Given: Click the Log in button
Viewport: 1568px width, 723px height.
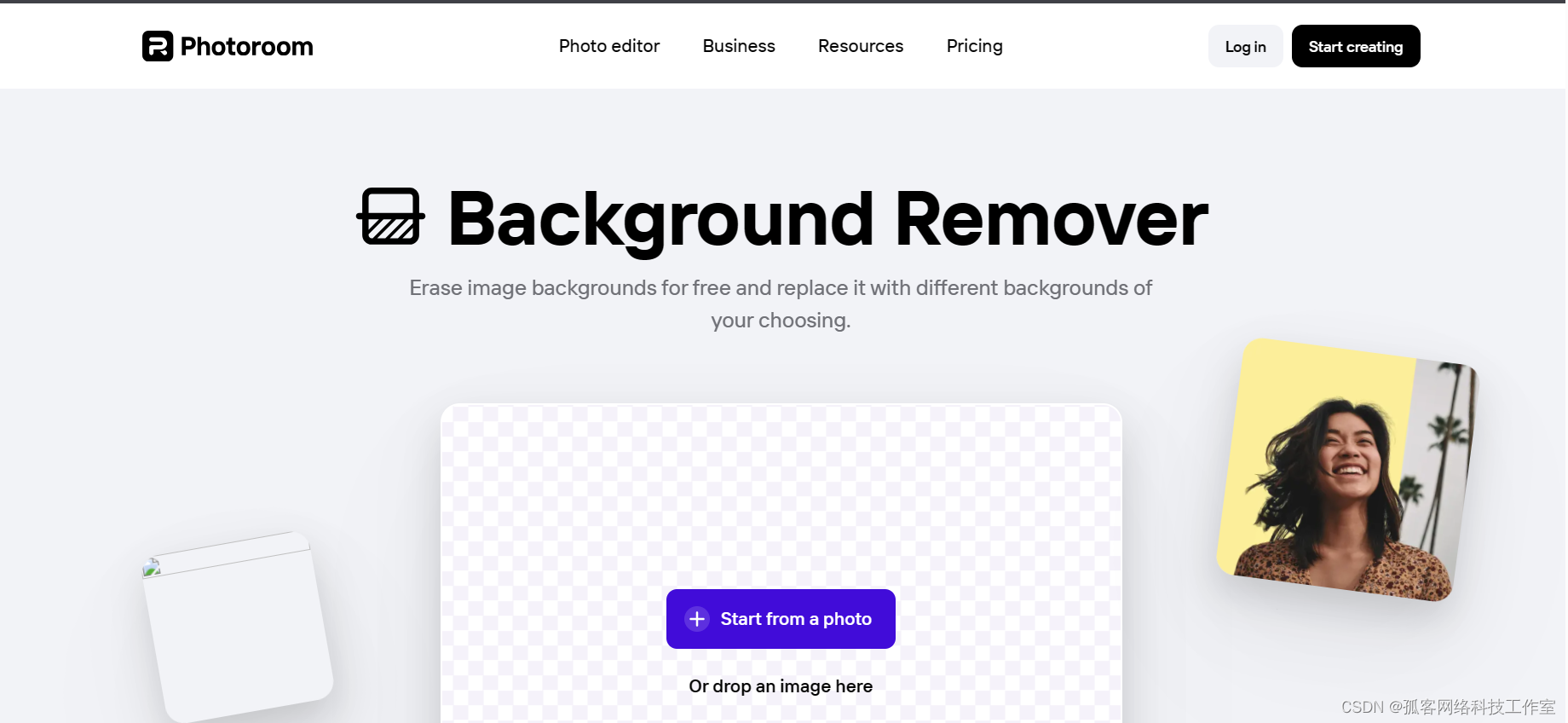Looking at the screenshot, I should coord(1245,46).
